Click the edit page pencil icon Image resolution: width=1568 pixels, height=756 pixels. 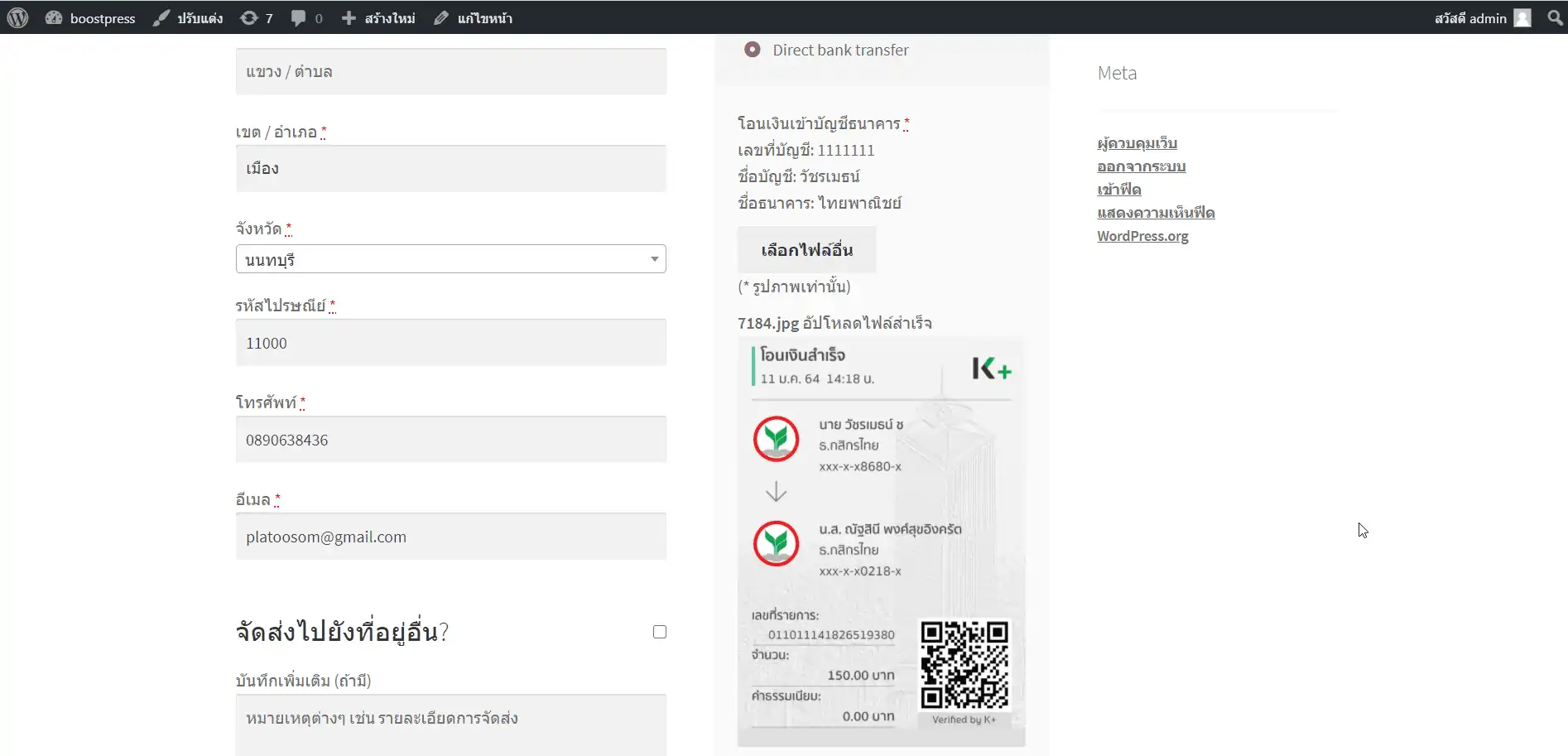click(441, 17)
